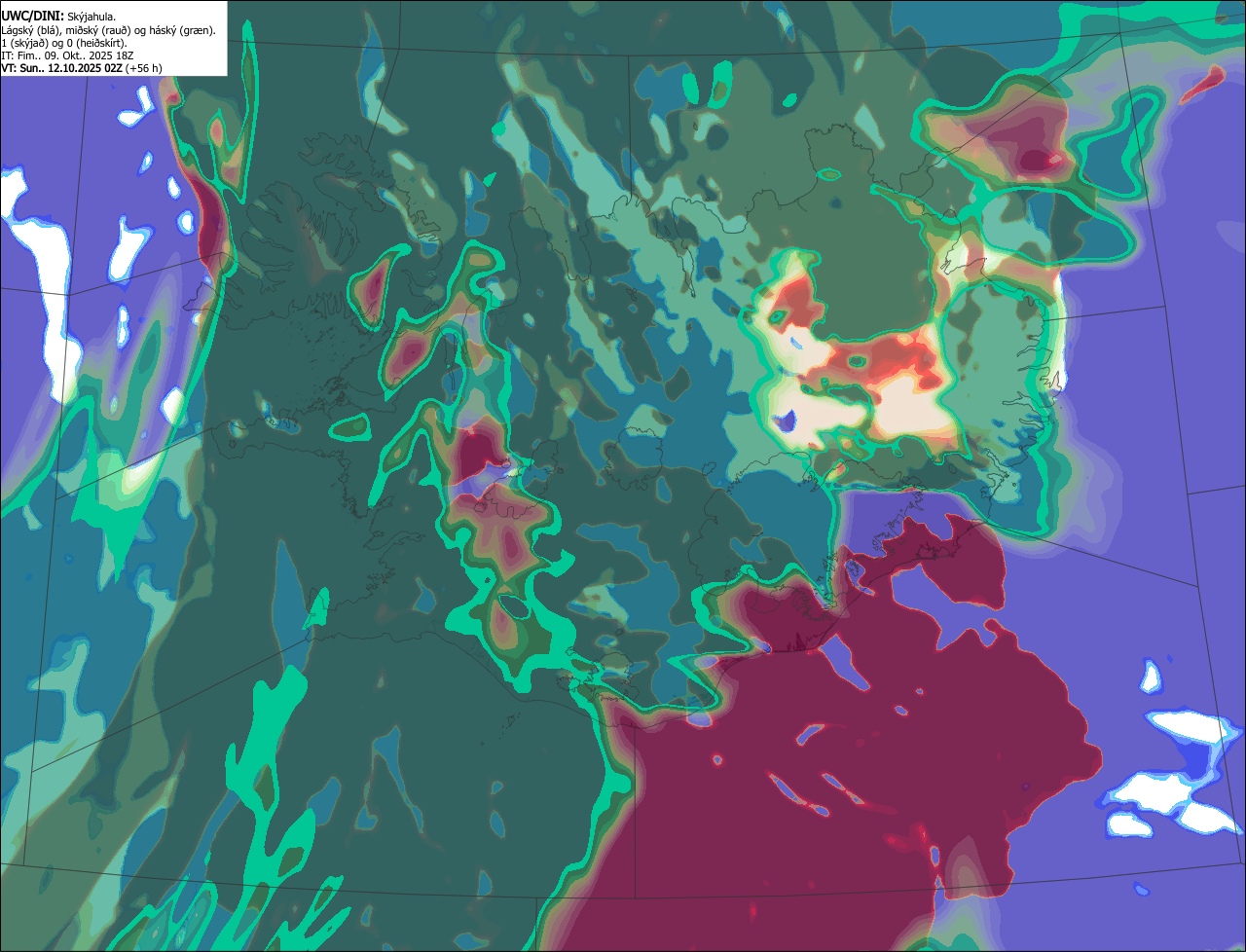Click the "IT: Fim.. 09. Okt.. 2025 18Z" line
The height and width of the screenshot is (952, 1246).
(67, 56)
